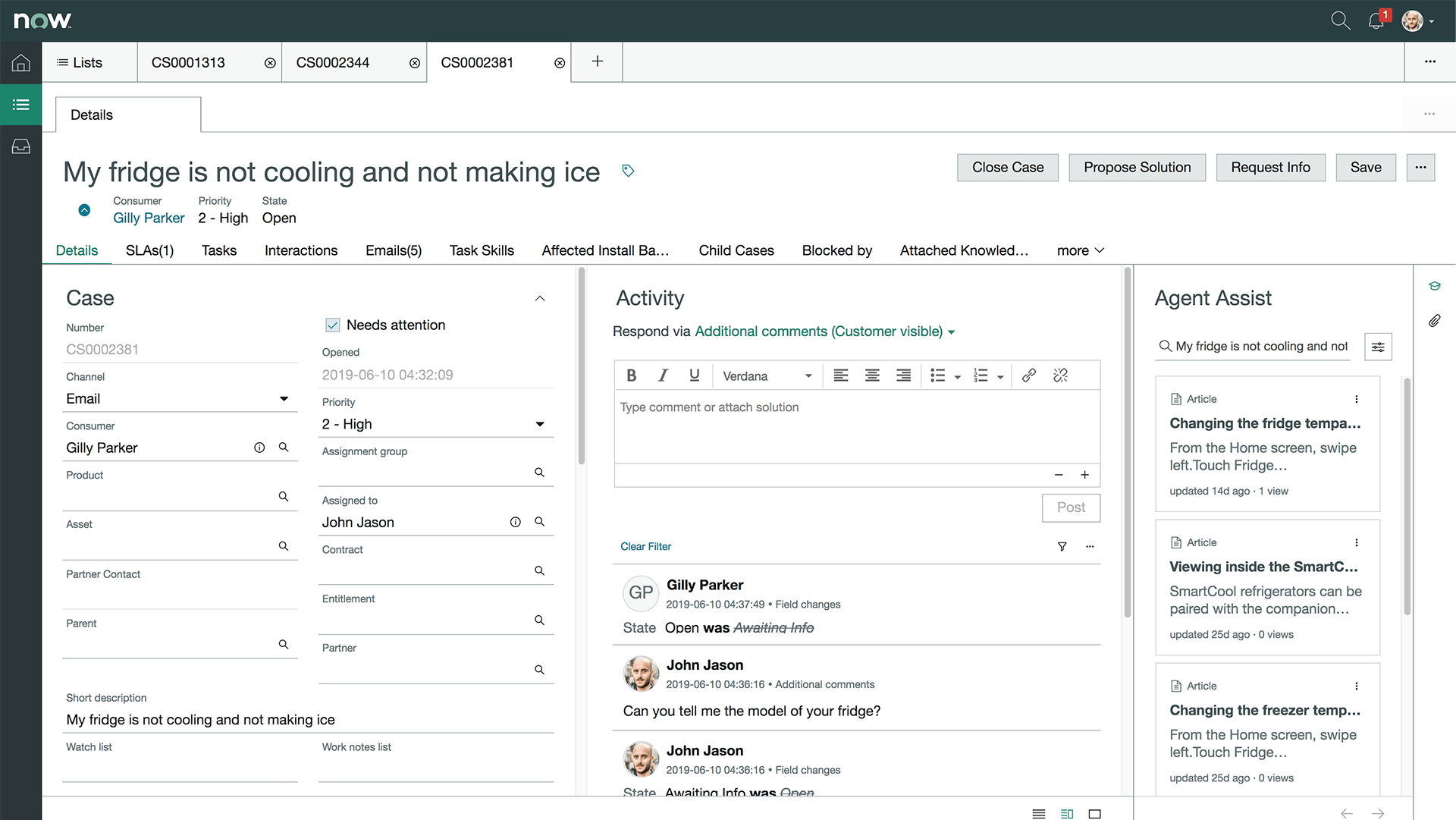The image size is (1456, 820).
Task: Toggle the Needs attention checkbox
Action: click(332, 325)
